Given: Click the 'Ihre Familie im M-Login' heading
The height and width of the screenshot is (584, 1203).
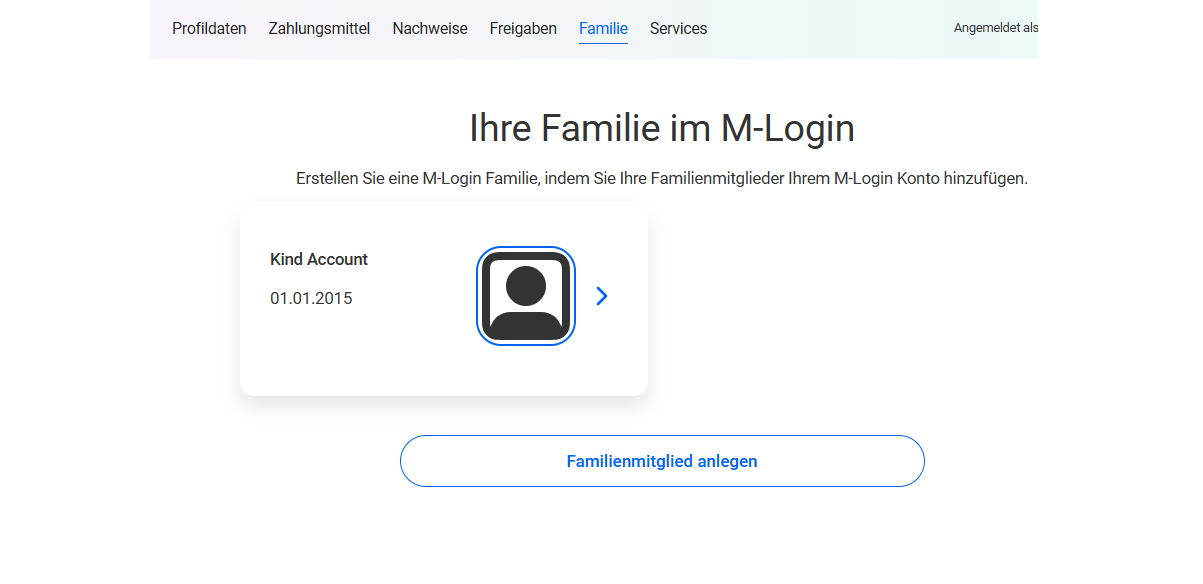Looking at the screenshot, I should click(x=662, y=128).
